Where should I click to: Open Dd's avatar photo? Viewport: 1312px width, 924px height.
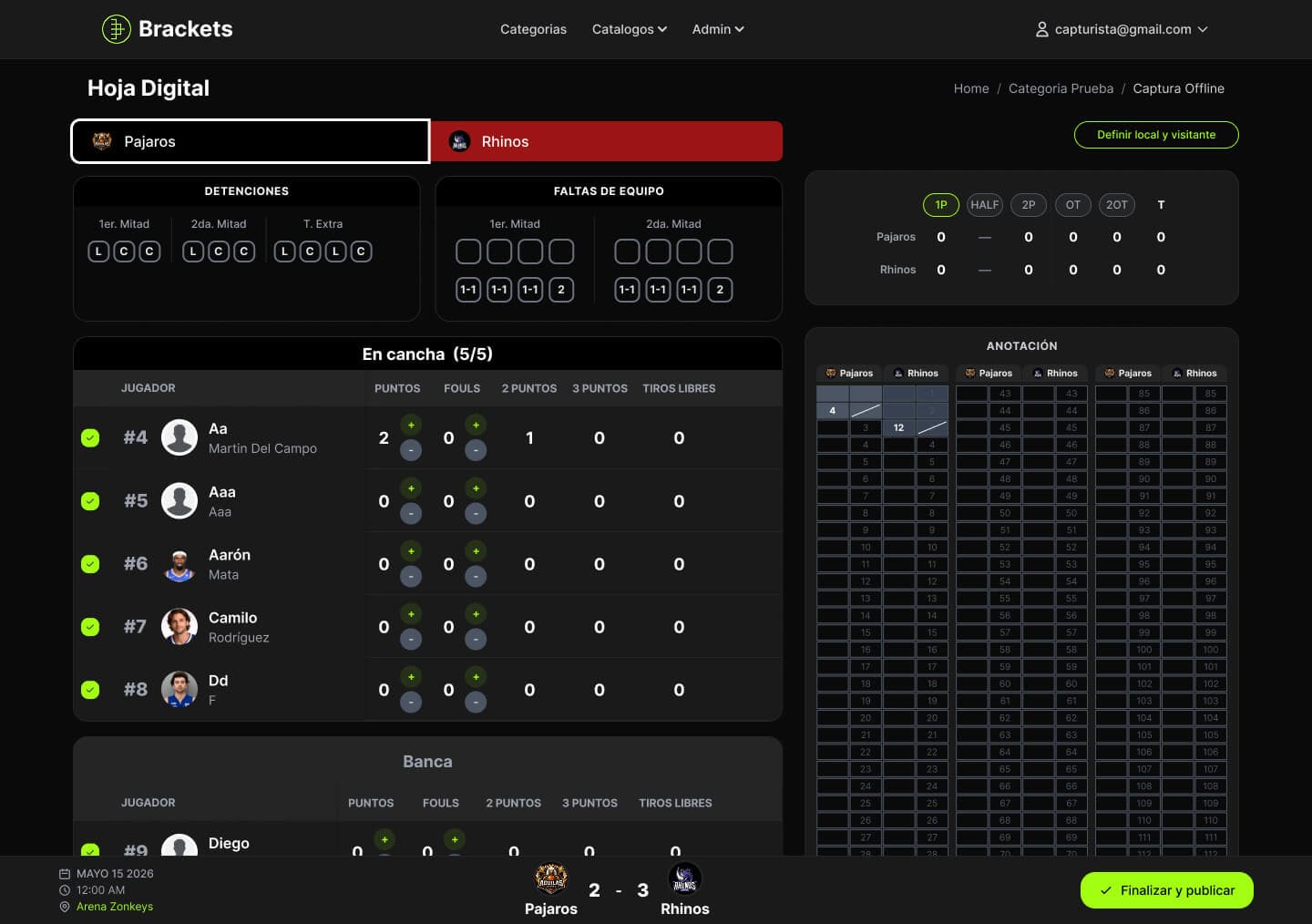pyautogui.click(x=179, y=689)
